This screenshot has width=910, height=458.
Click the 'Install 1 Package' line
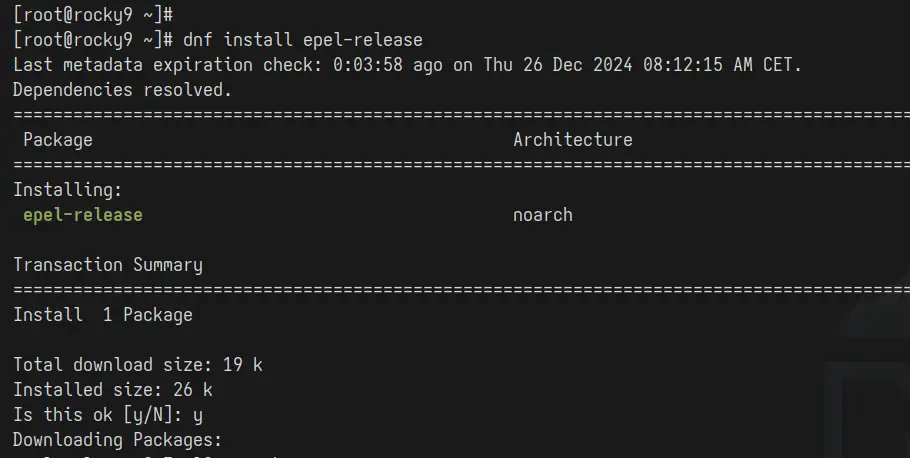[x=103, y=315]
